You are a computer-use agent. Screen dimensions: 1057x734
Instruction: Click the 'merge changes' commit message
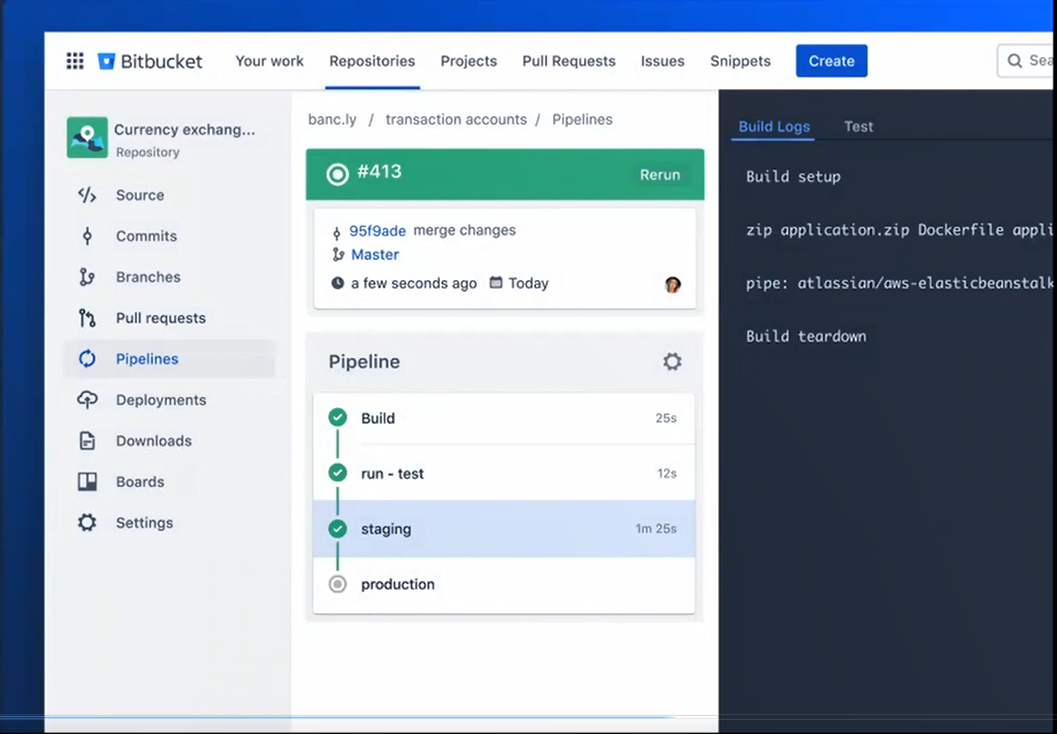click(x=464, y=231)
